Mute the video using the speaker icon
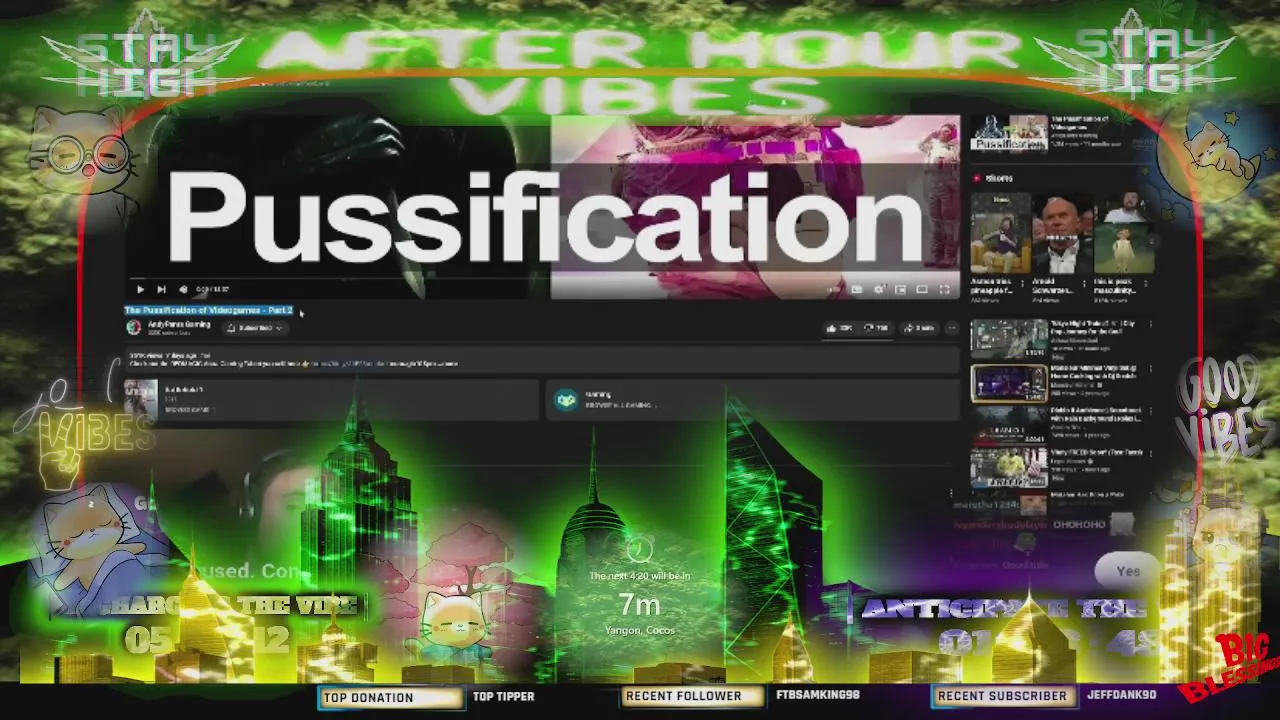This screenshot has width=1280, height=720. (183, 289)
